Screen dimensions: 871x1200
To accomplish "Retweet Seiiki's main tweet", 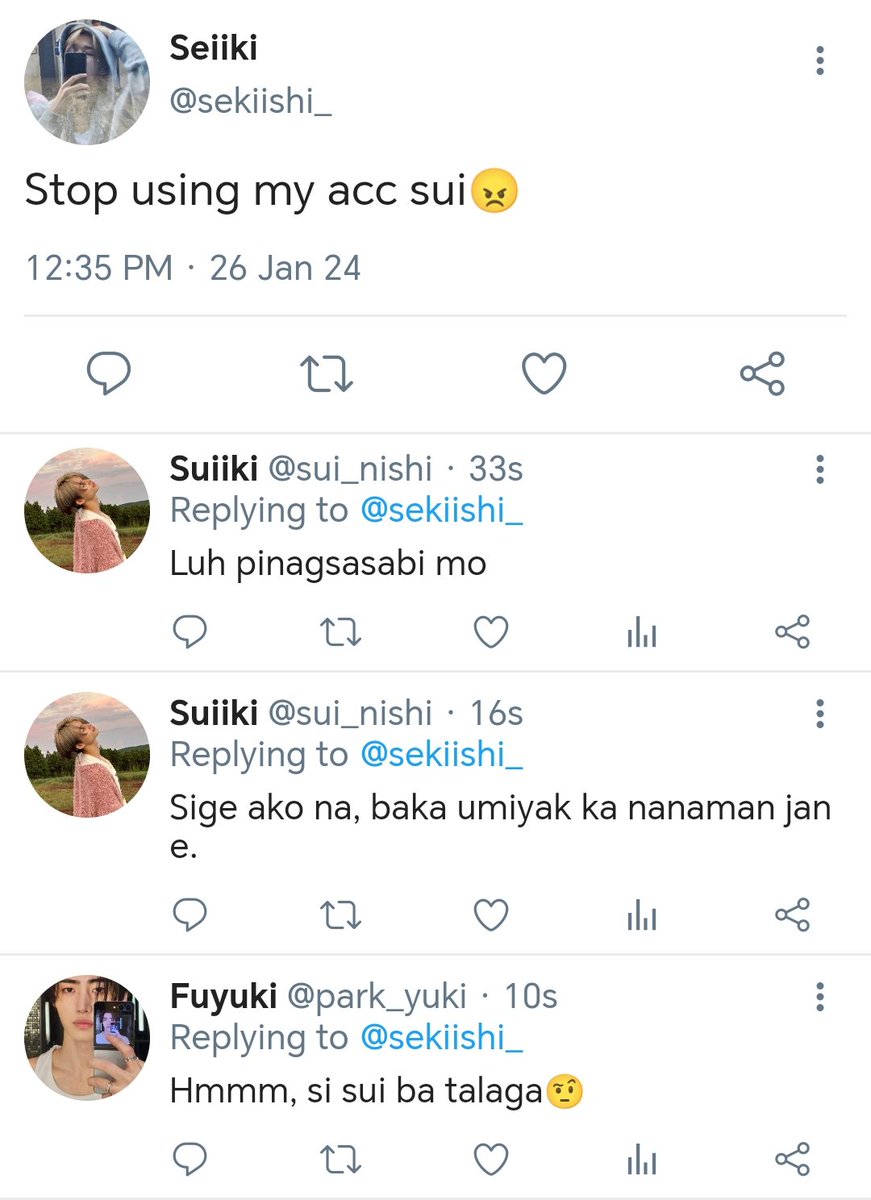I will (327, 374).
